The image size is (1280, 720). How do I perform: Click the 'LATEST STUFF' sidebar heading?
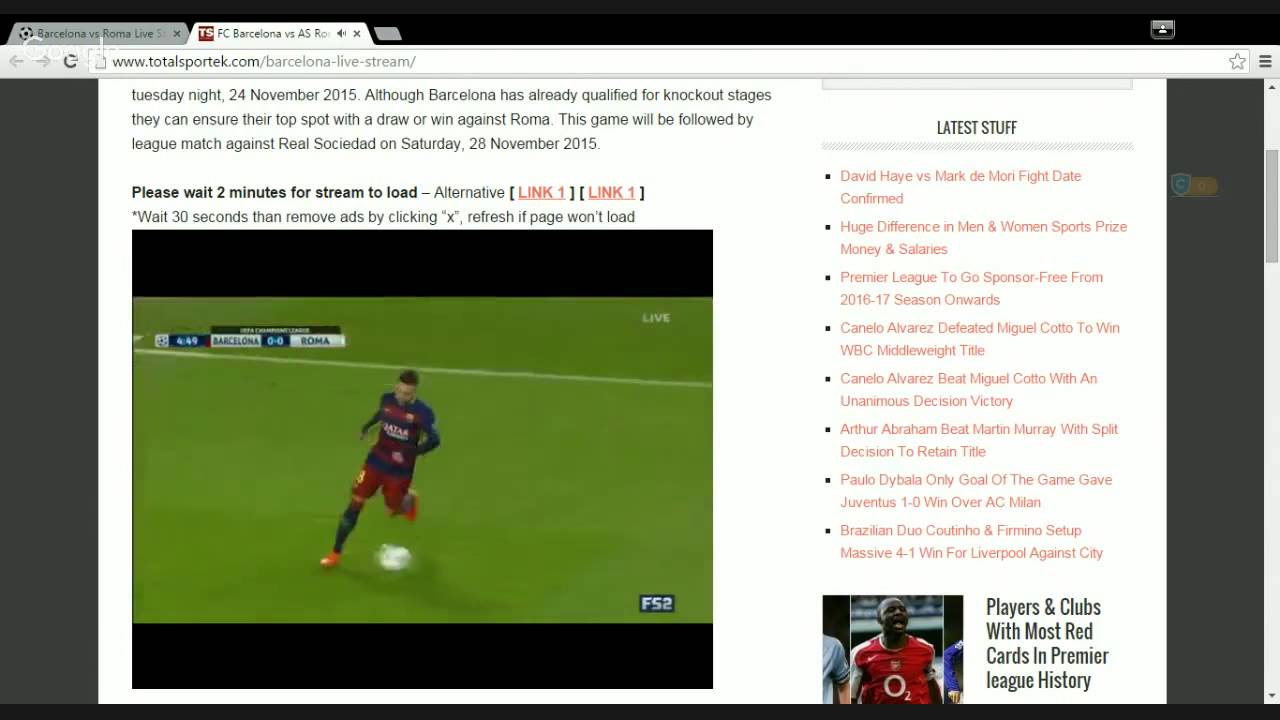pos(976,128)
